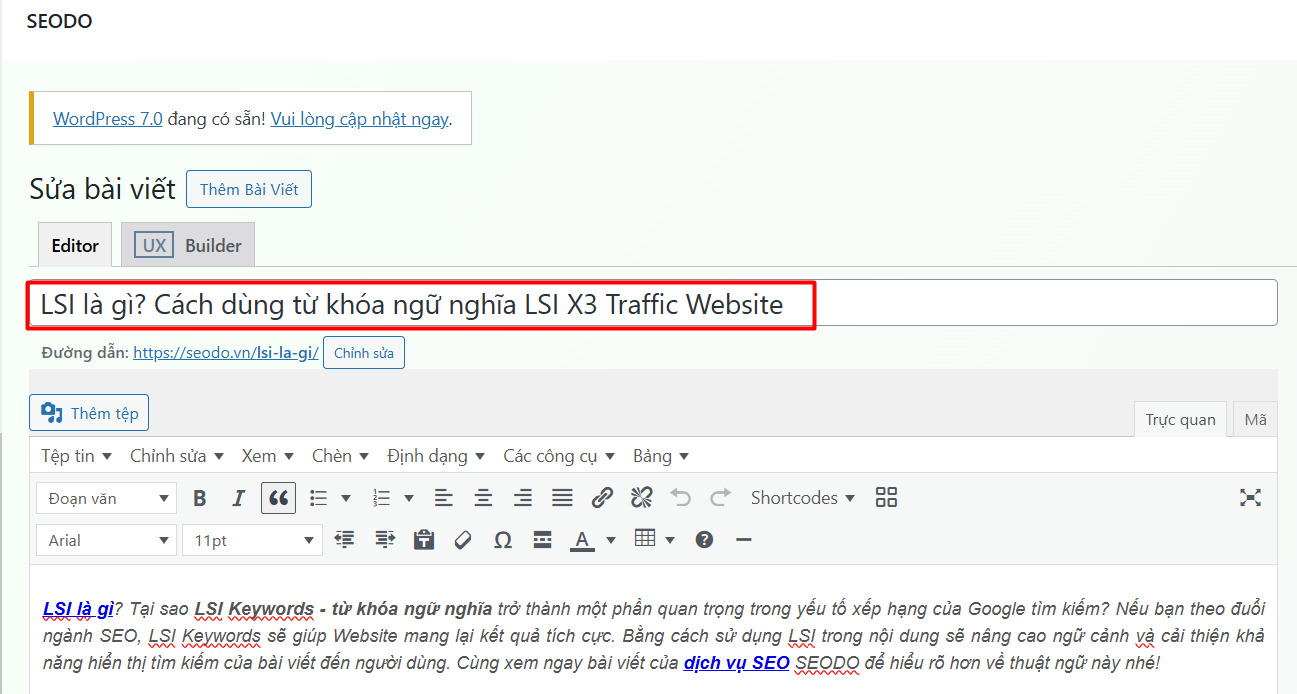Open the 11pt font size dropdown
The height and width of the screenshot is (694, 1297).
(252, 540)
